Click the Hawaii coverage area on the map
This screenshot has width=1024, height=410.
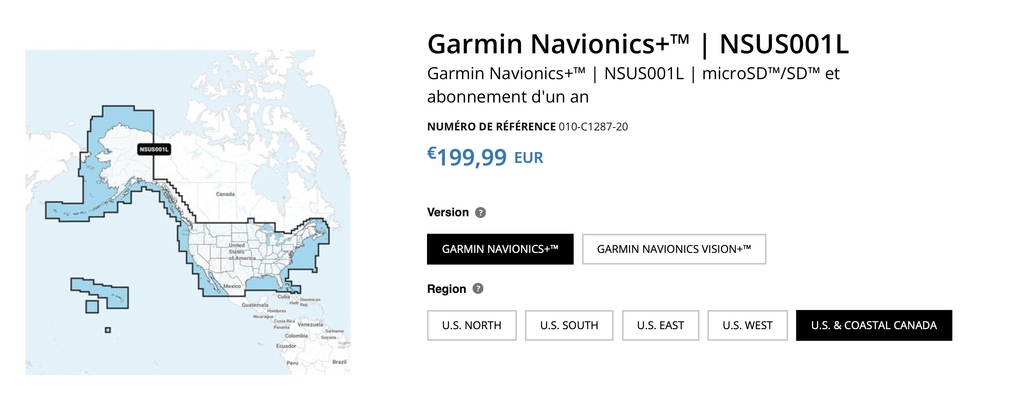click(x=101, y=294)
